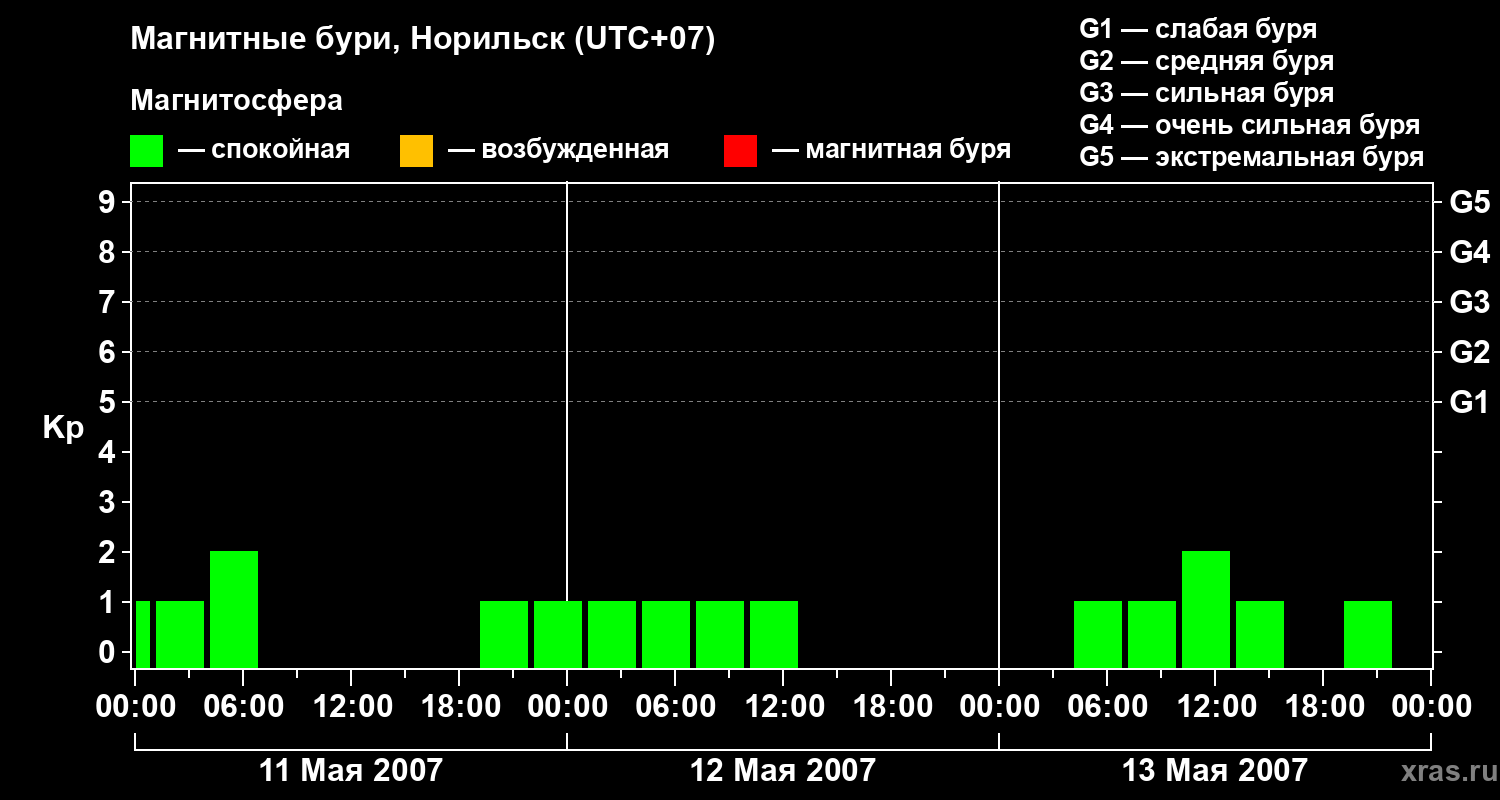This screenshot has width=1500, height=800.
Task: Click the '06:00' time label under 12 Мая
Action: pos(675,707)
